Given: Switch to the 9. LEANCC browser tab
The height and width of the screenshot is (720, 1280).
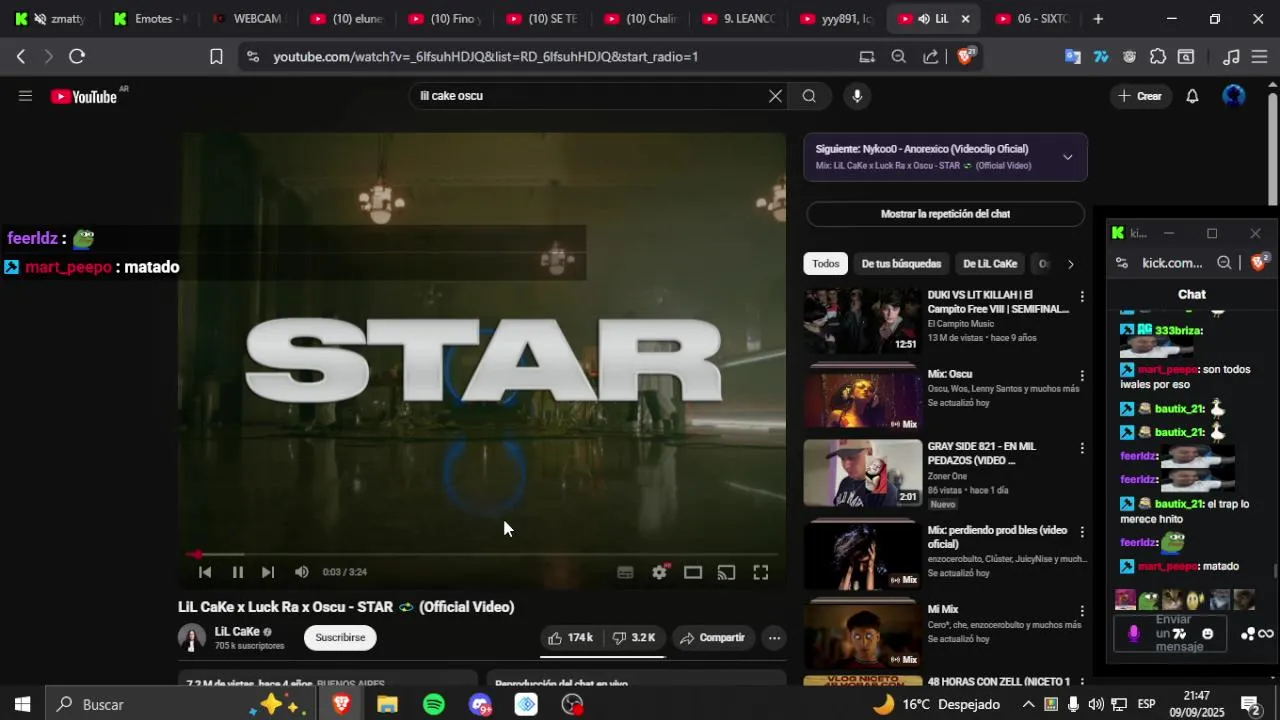Looking at the screenshot, I should click(x=738, y=19).
